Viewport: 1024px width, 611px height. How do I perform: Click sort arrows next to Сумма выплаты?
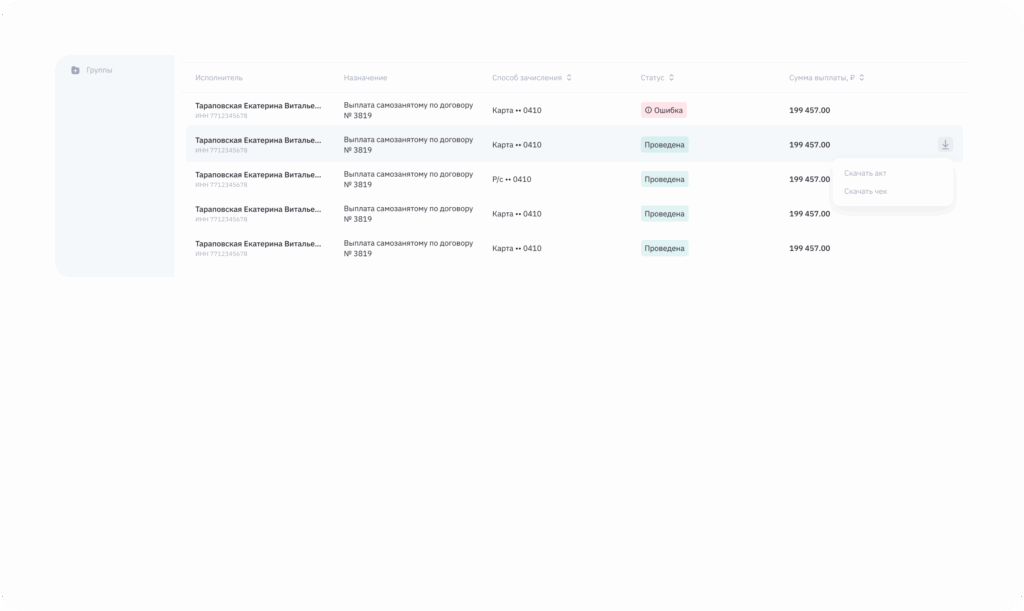862,78
